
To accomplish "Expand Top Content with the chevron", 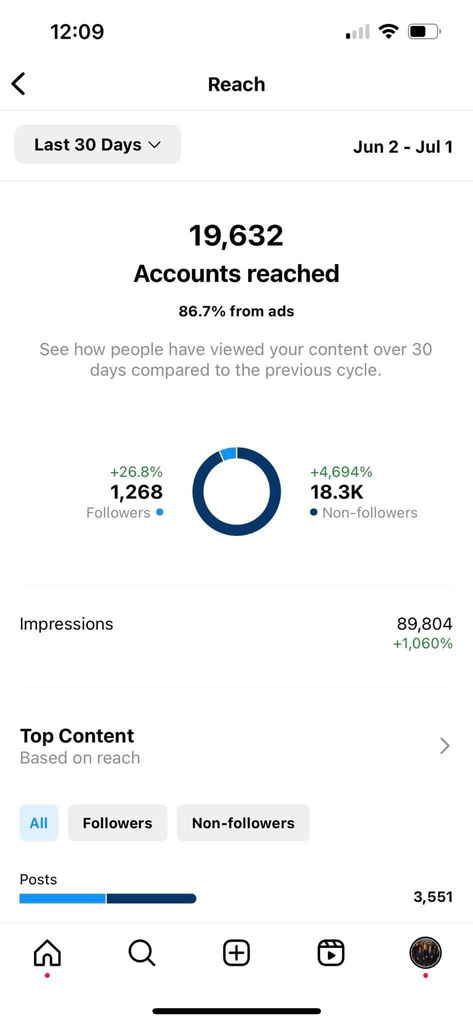I will pos(445,746).
